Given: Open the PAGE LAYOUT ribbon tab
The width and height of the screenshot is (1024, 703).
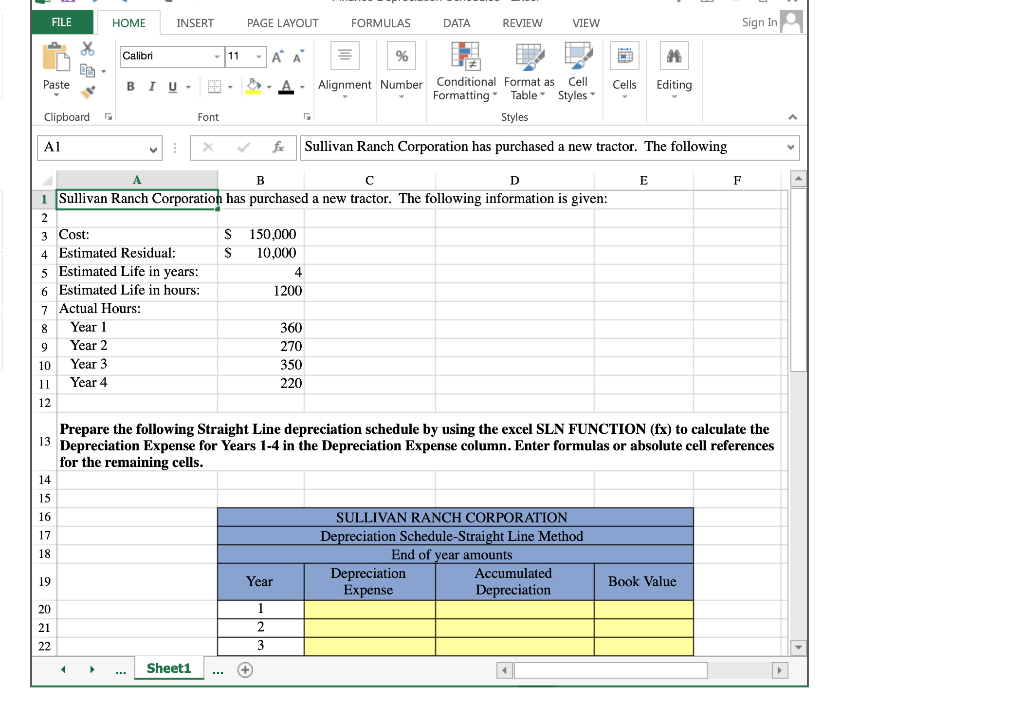Looking at the screenshot, I should tap(283, 23).
